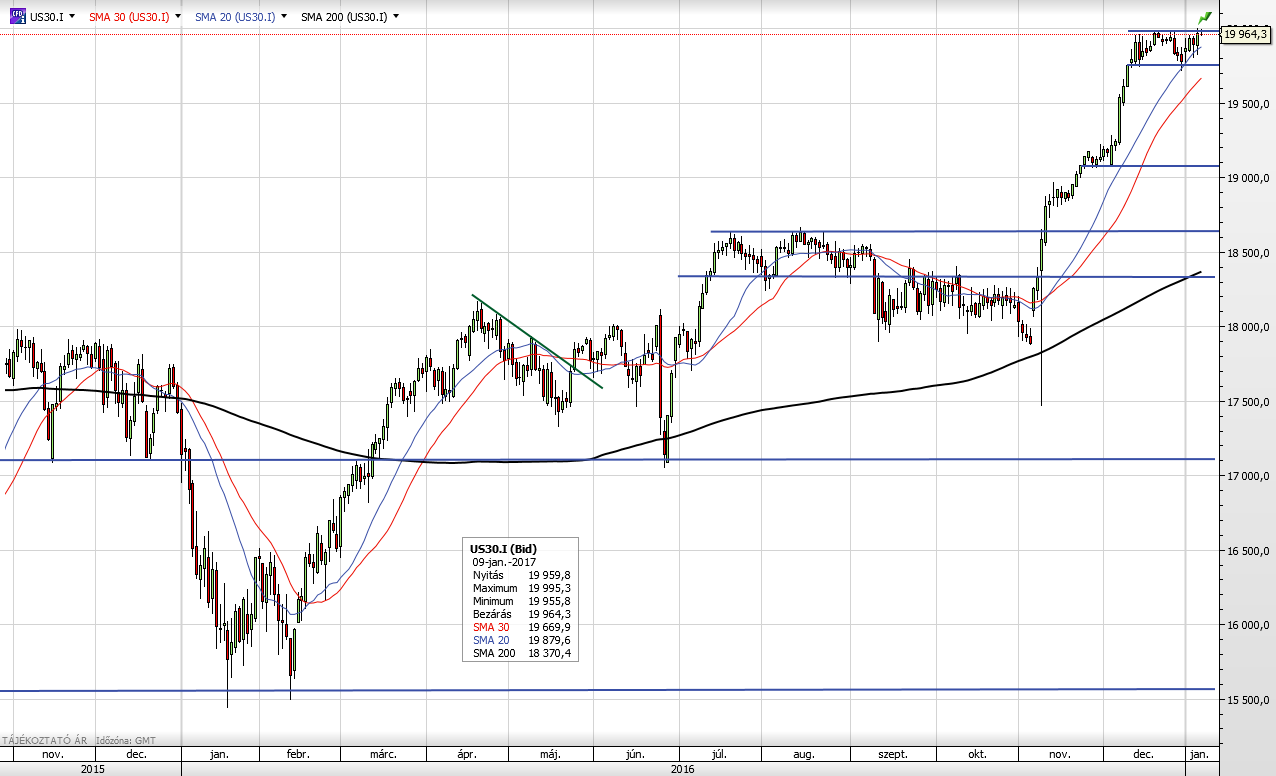1276x776 pixels.
Task: Click the 15 500,0 price axis label
Action: [1250, 700]
